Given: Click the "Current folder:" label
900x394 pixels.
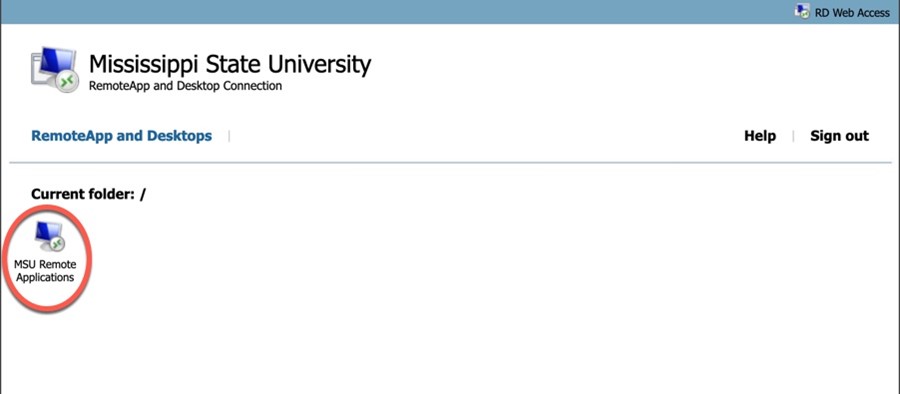Looking at the screenshot, I should (x=82, y=194).
